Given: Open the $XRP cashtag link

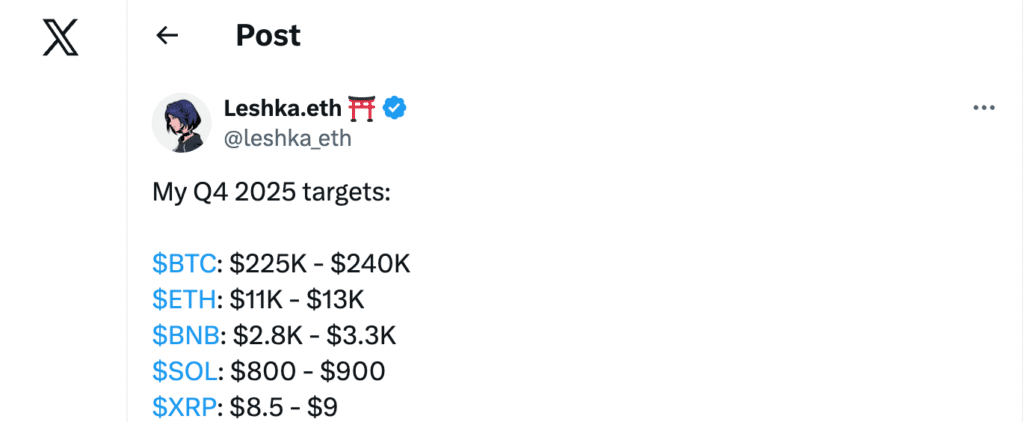Looking at the screenshot, I should 184,407.
